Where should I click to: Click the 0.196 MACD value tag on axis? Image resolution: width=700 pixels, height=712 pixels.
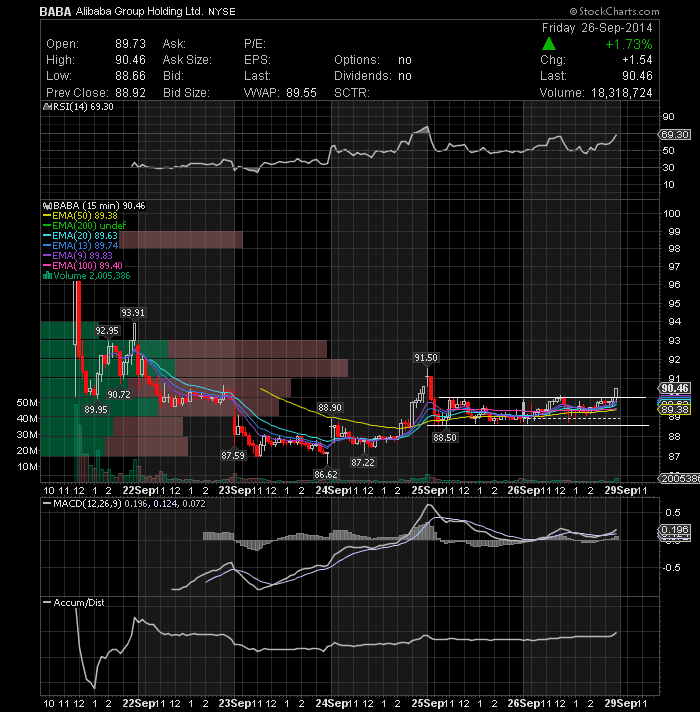coord(675,529)
